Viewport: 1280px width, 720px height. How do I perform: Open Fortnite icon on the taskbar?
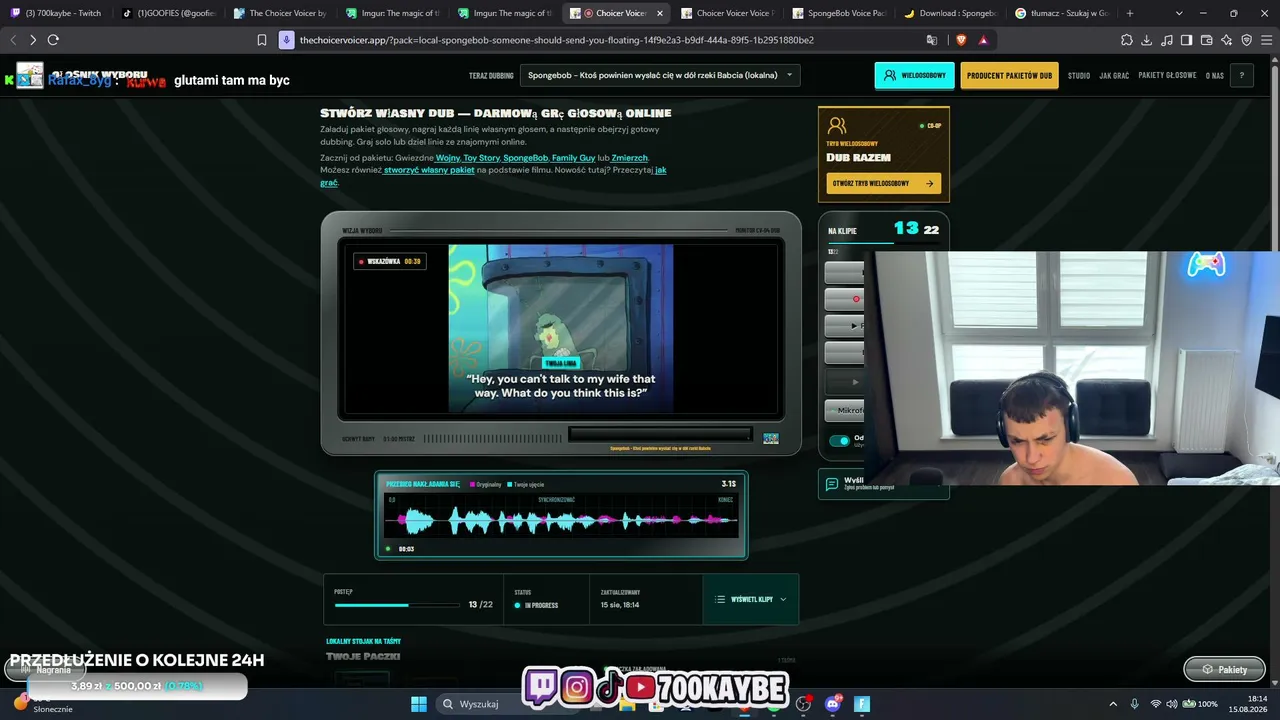click(862, 704)
